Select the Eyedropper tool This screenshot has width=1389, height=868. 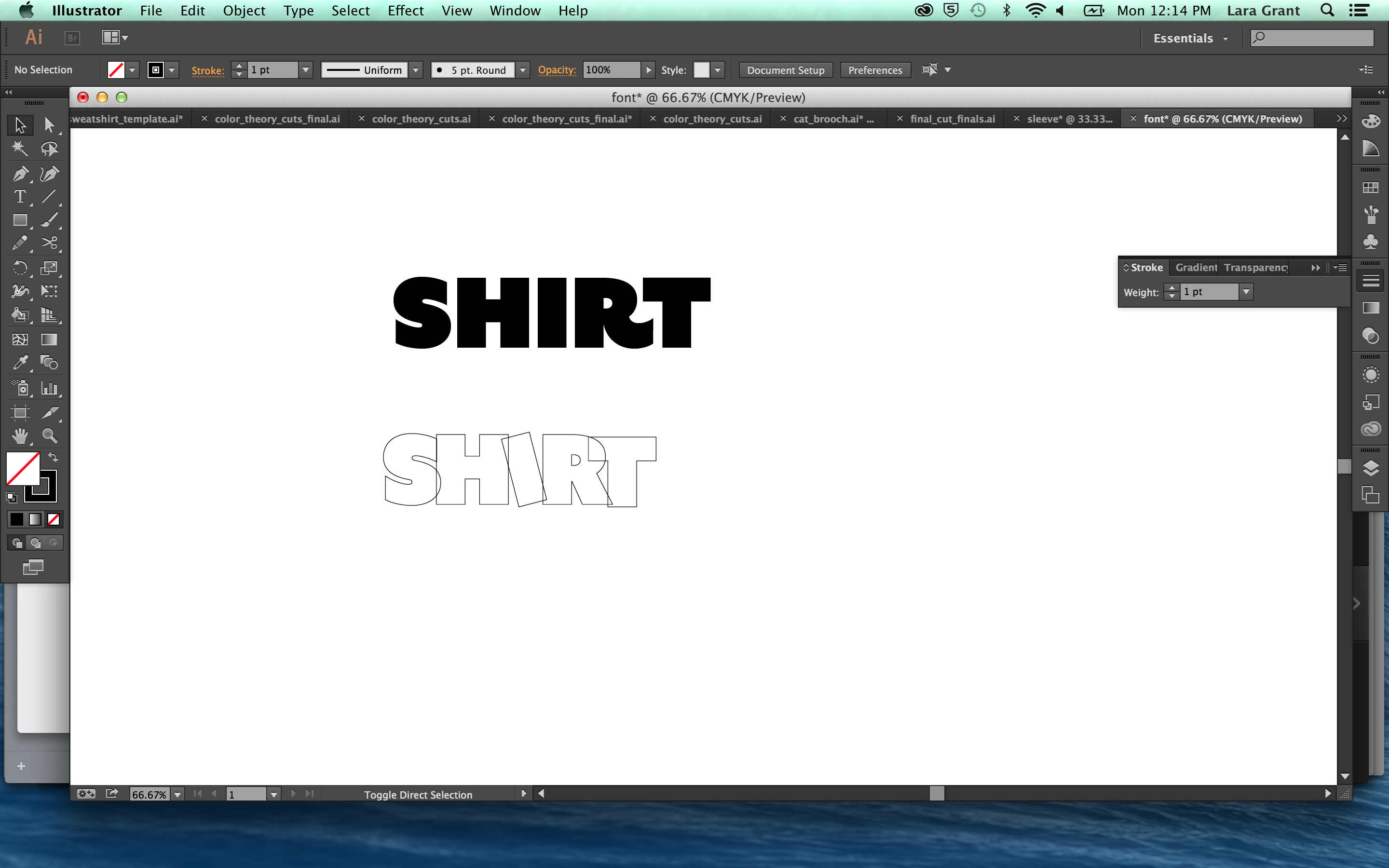[x=20, y=363]
